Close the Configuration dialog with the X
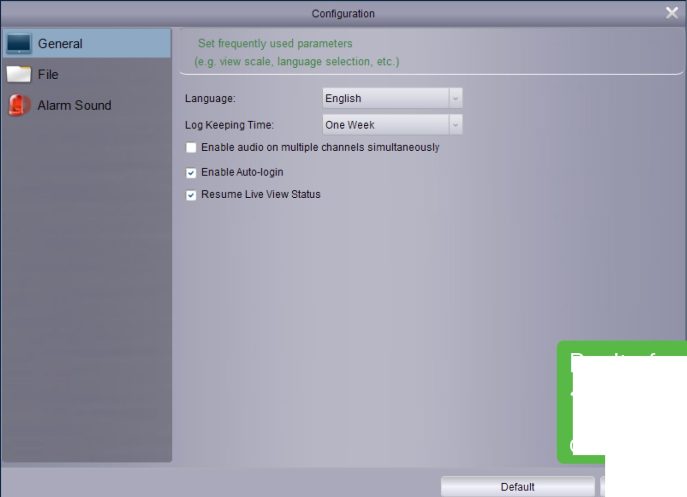The height and width of the screenshot is (497, 687). click(x=672, y=13)
